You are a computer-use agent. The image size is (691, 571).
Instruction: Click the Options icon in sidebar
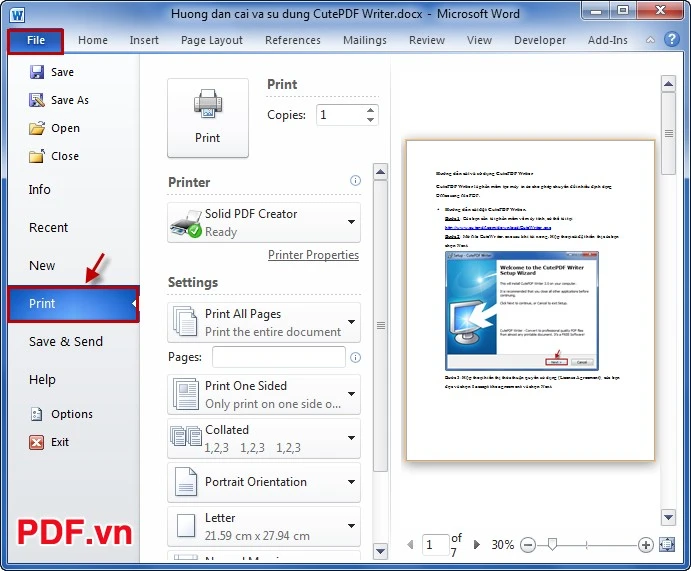[36, 414]
